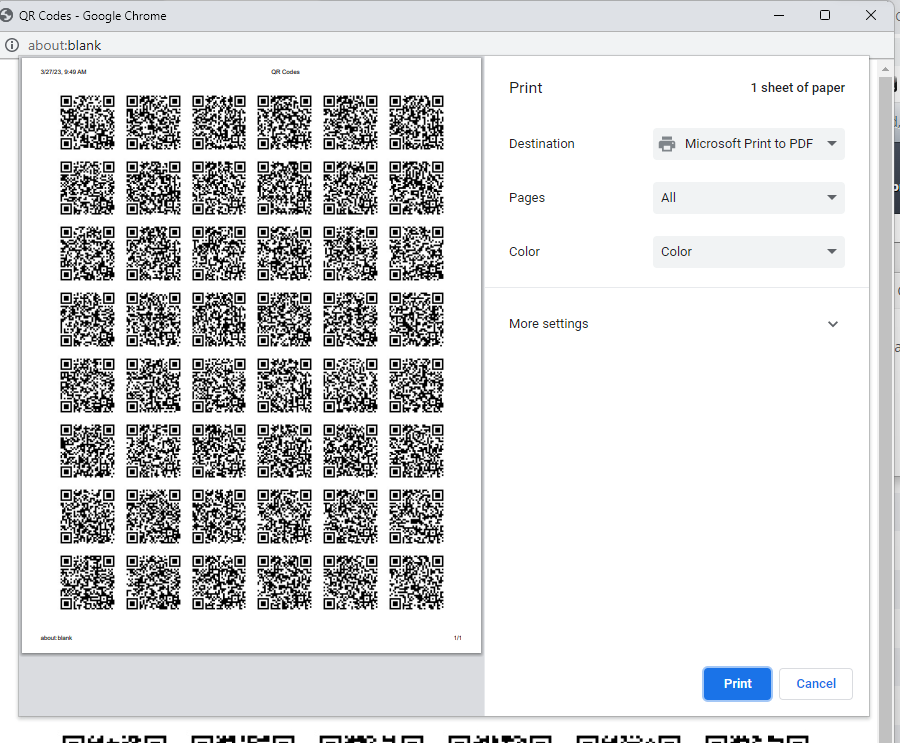This screenshot has width=900, height=743.
Task: Cancel the print dialog
Action: 816,683
